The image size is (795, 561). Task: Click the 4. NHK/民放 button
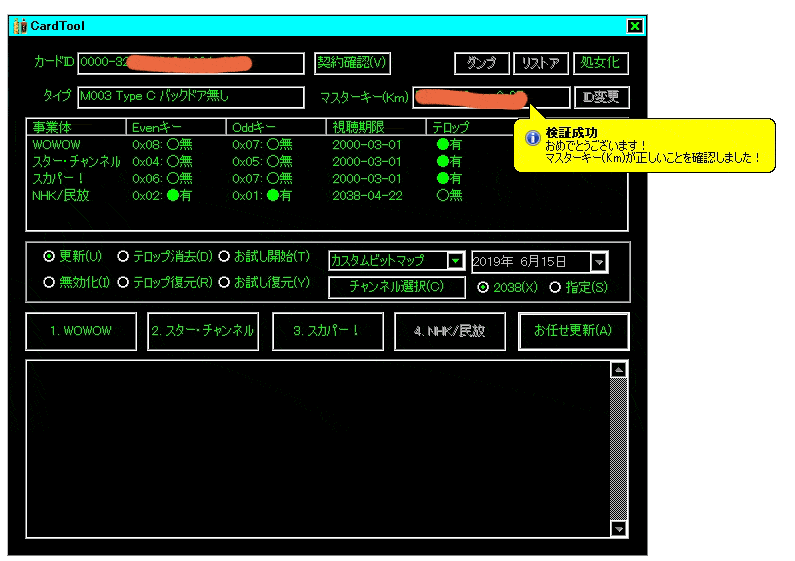(x=450, y=331)
